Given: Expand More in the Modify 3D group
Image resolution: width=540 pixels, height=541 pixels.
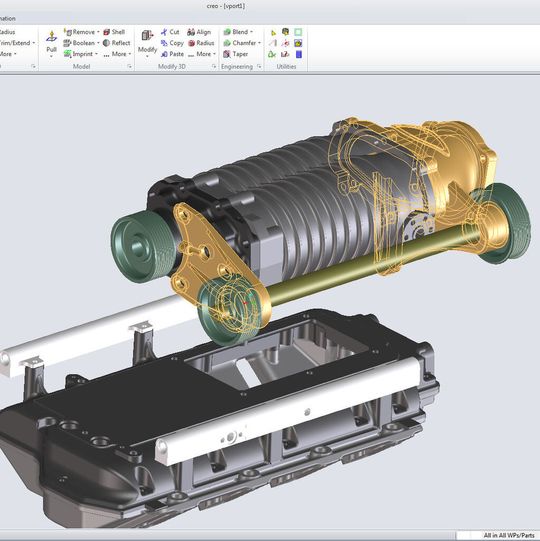Looking at the screenshot, I should 202,54.
